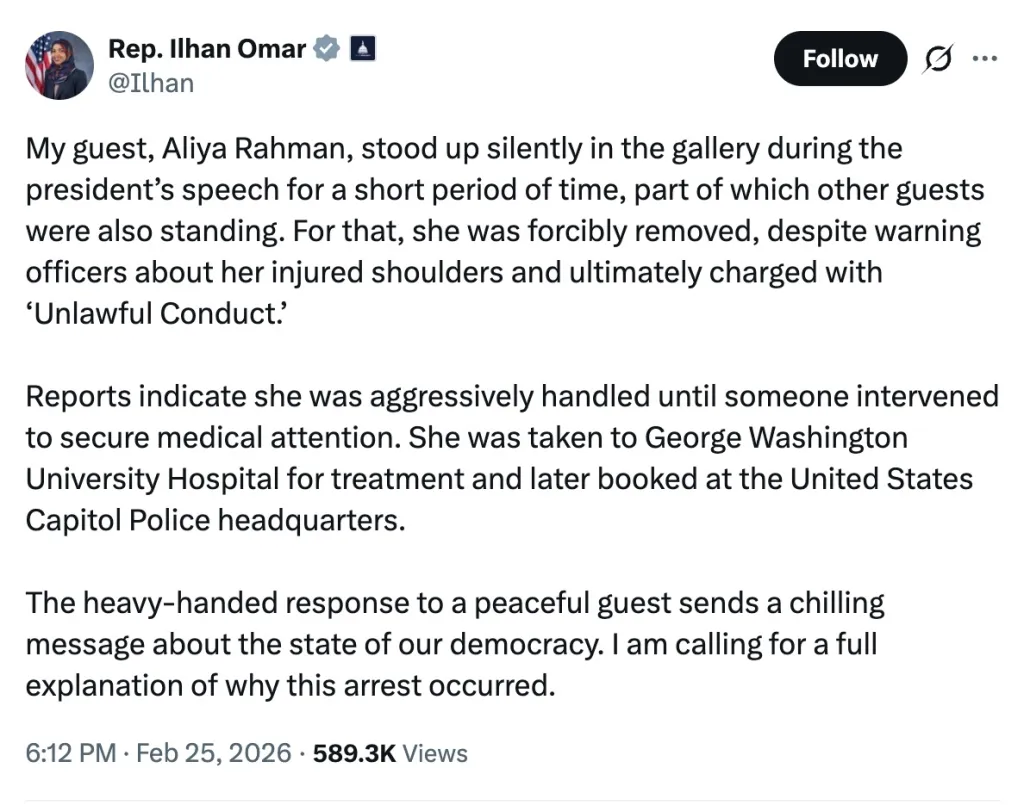This screenshot has height=805, width=1024.
Task: Click the George Washington University Hospital text
Action: (775, 437)
